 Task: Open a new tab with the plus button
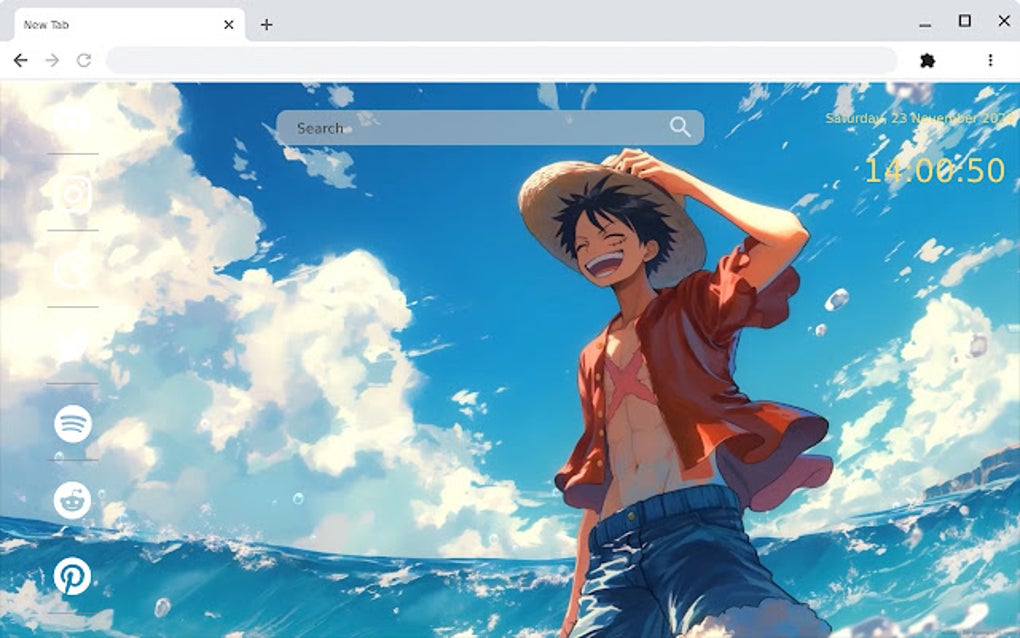(266, 25)
